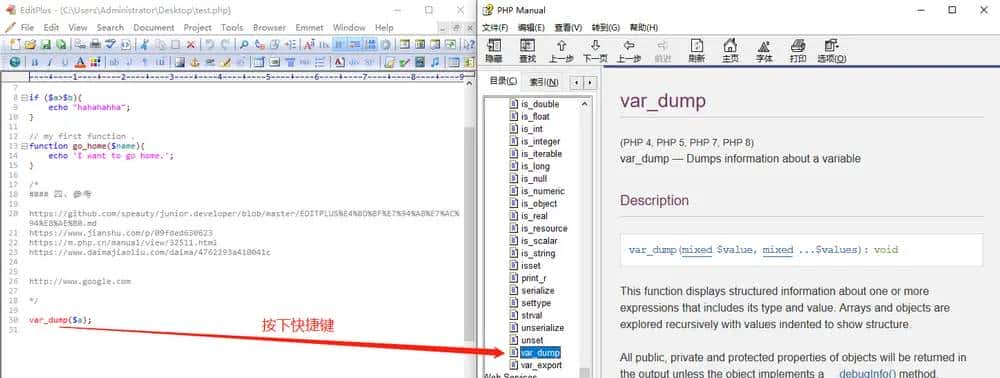This screenshot has height=378, width=1000.
Task: Print the page with 打印 button
Action: (798, 51)
